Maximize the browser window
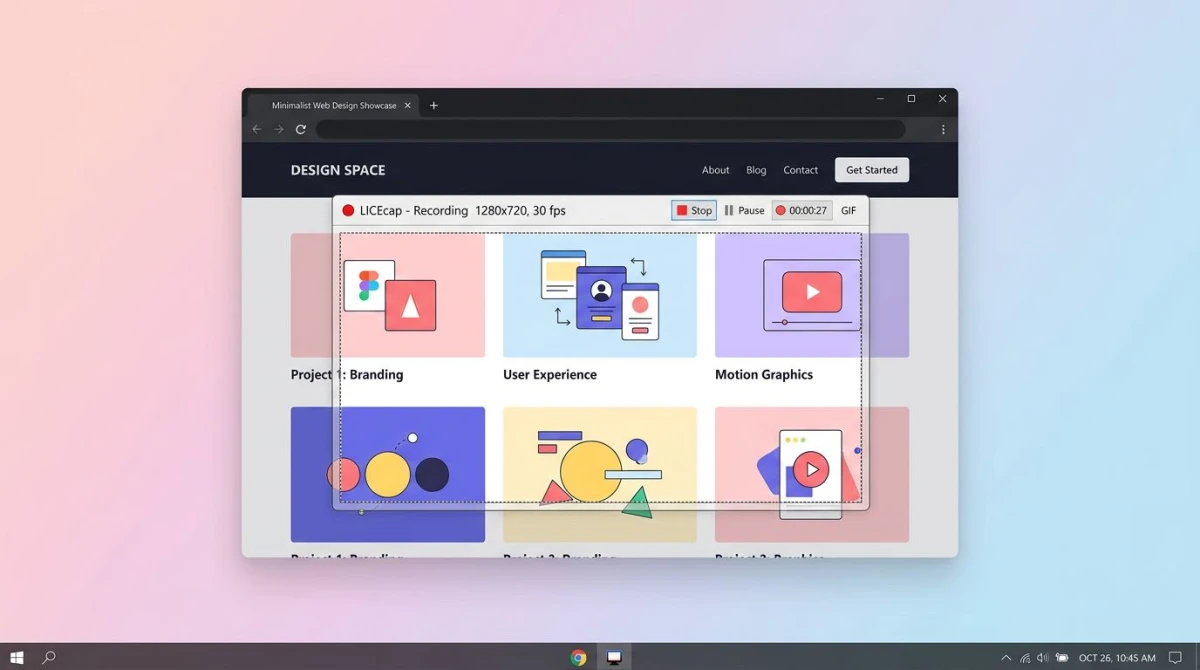The image size is (1200, 670). click(x=911, y=99)
